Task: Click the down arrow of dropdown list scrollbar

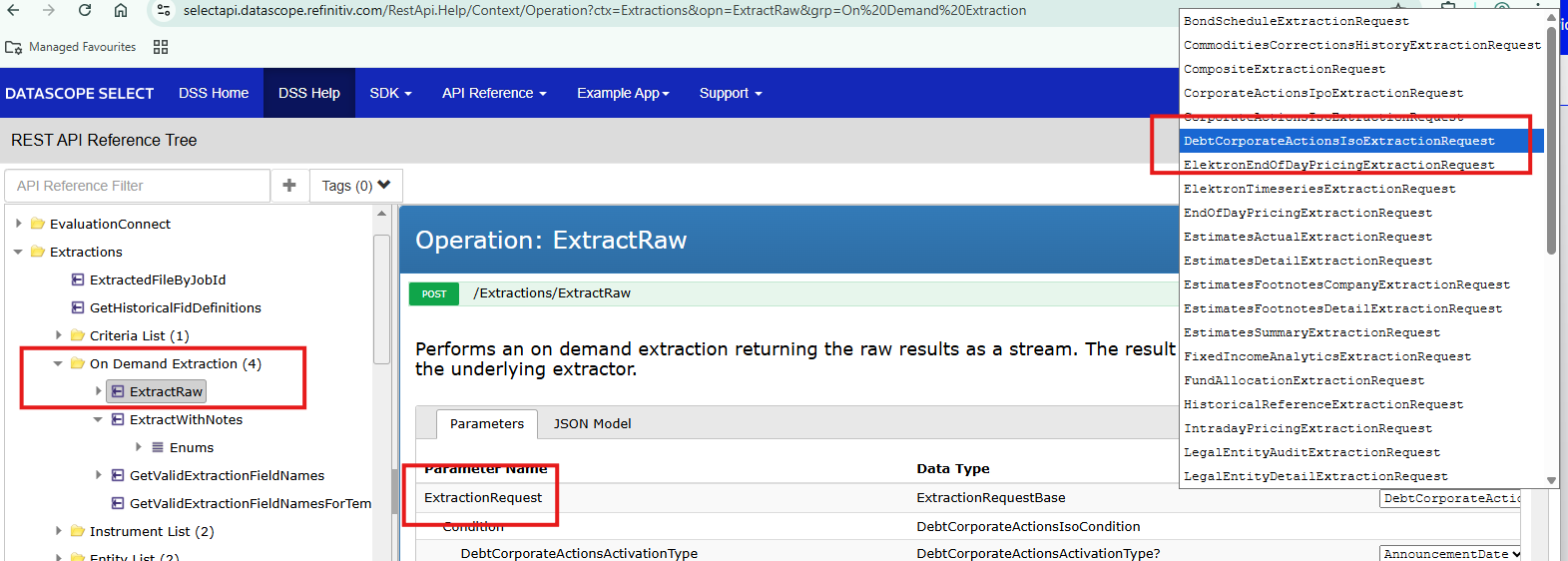Action: coord(1551,480)
